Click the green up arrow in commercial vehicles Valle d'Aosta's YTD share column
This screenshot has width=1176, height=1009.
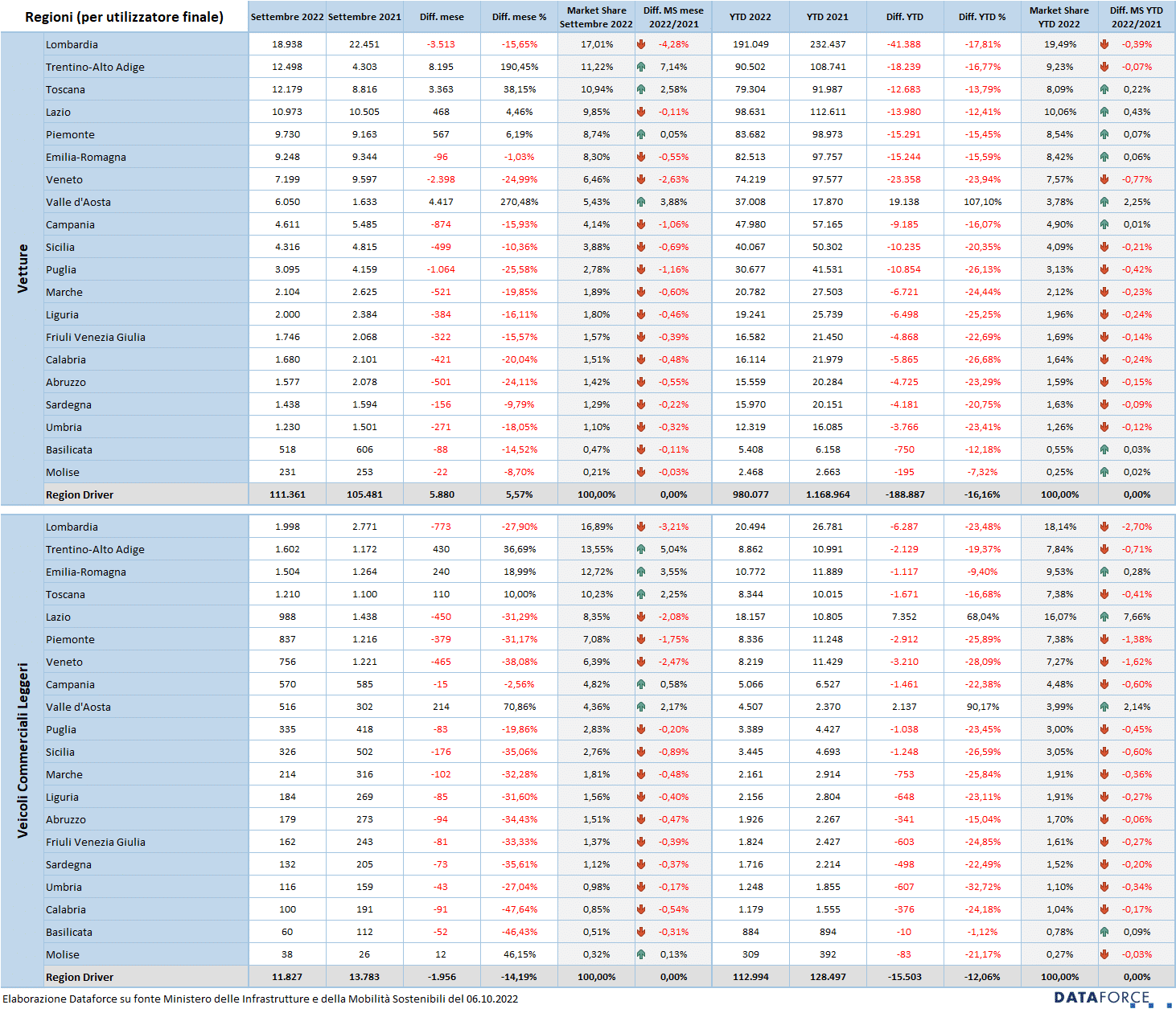pos(1104,707)
